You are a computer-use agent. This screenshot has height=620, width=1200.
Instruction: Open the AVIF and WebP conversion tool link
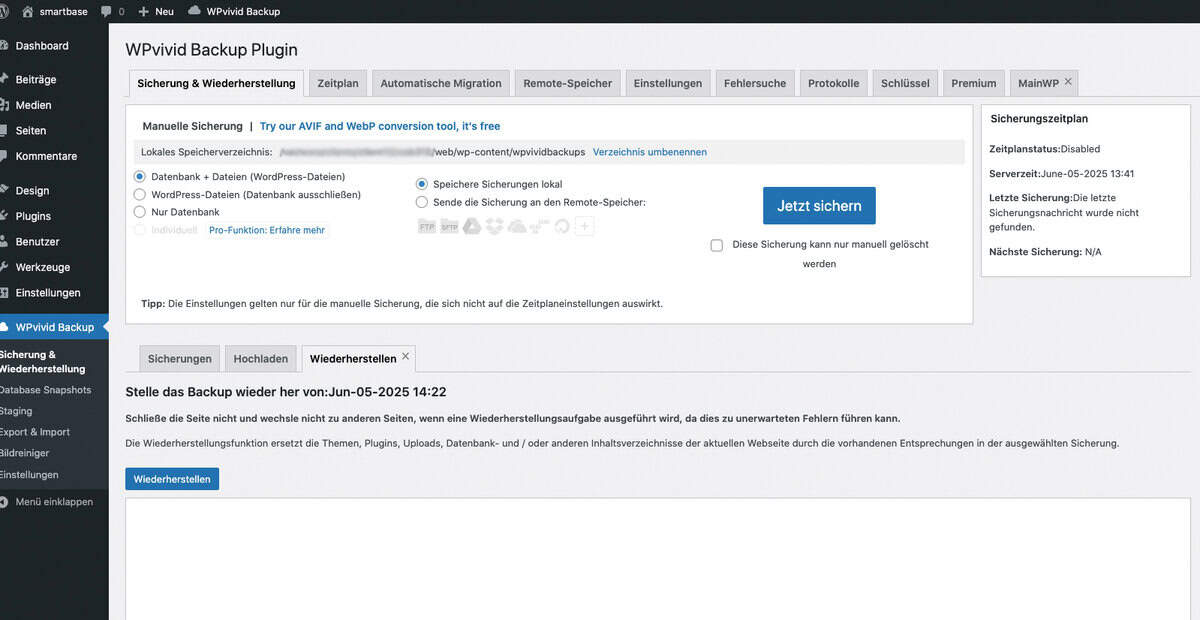[380, 126]
